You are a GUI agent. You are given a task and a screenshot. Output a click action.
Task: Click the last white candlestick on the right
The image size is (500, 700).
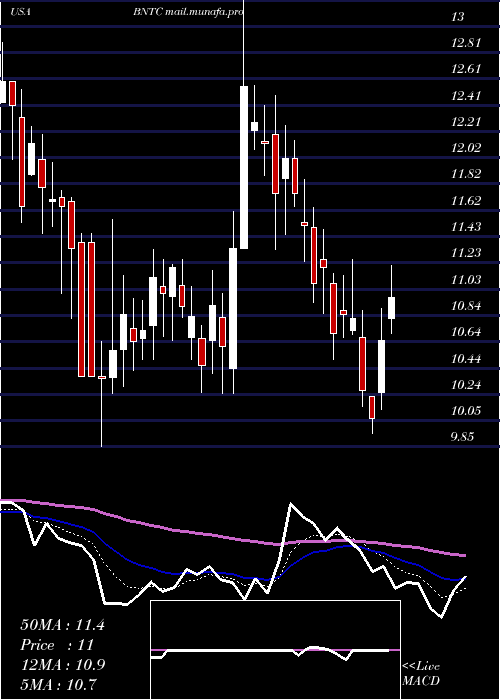click(392, 308)
